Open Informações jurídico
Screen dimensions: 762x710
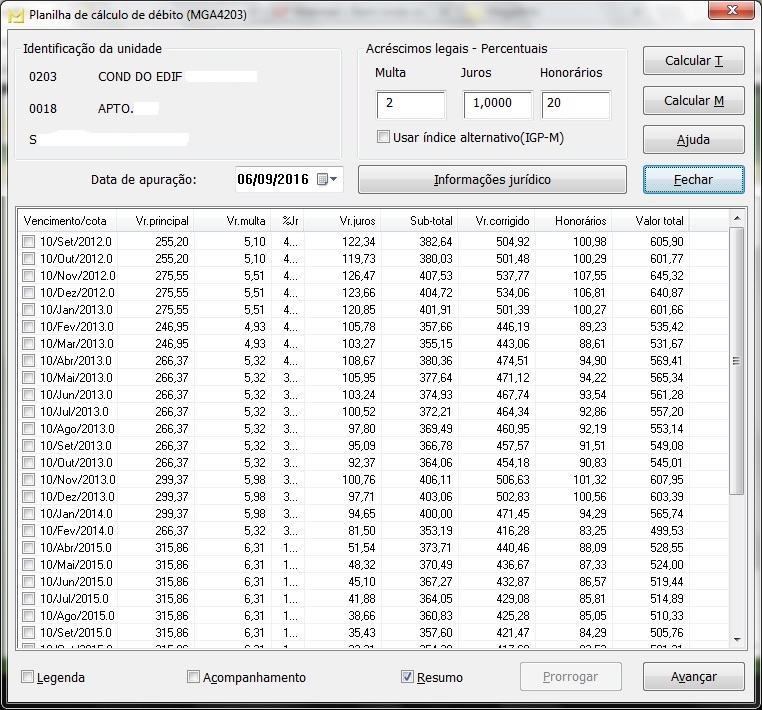(492, 180)
